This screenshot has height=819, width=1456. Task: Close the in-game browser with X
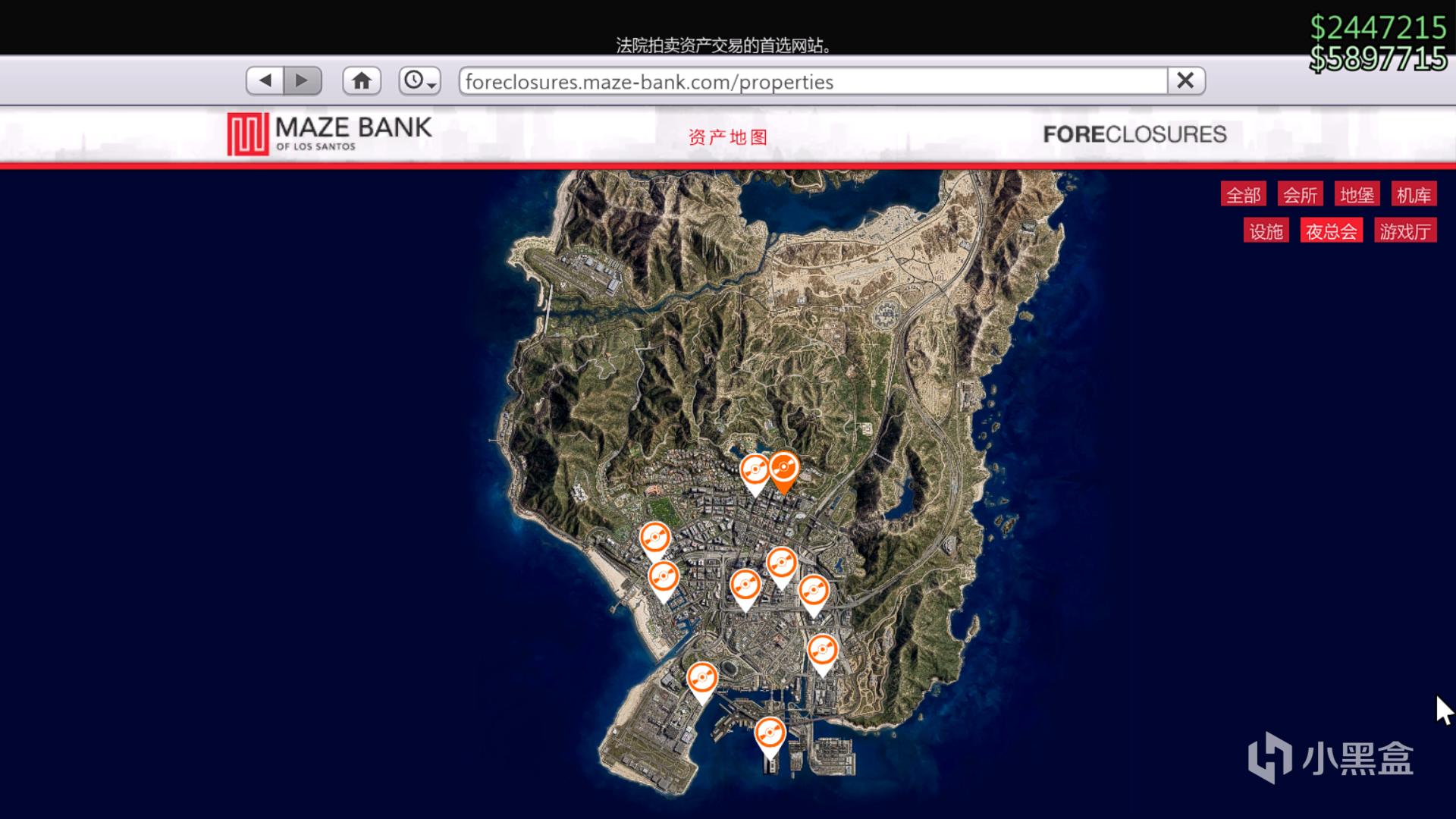pos(1185,80)
